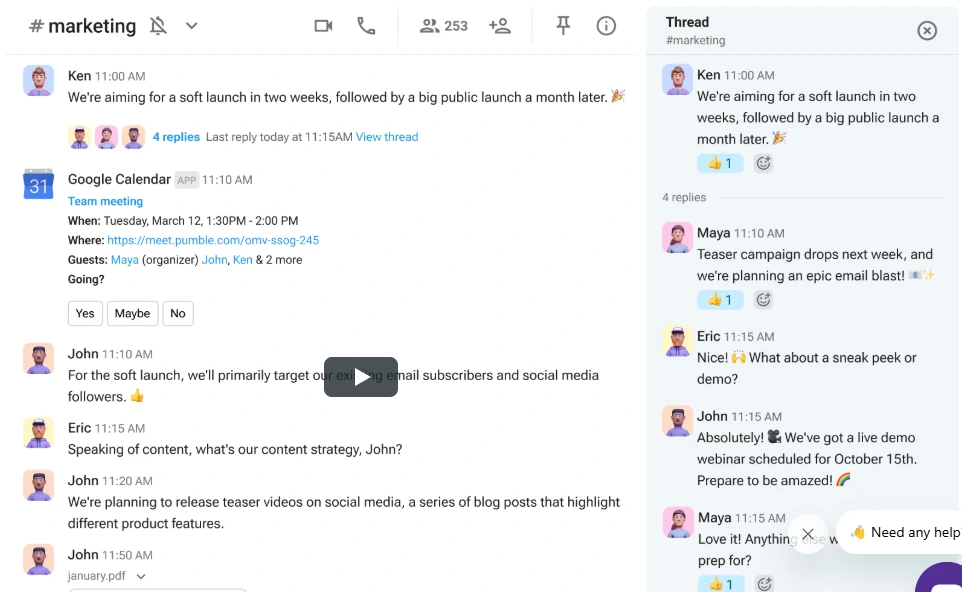Open the 4 replies thread link
962x592 pixels.
click(x=176, y=137)
